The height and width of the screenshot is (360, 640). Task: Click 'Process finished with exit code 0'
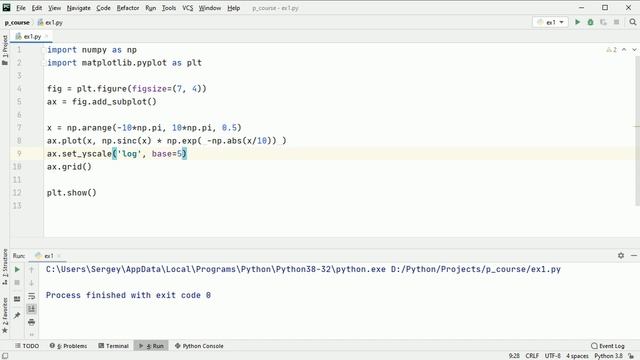point(128,295)
